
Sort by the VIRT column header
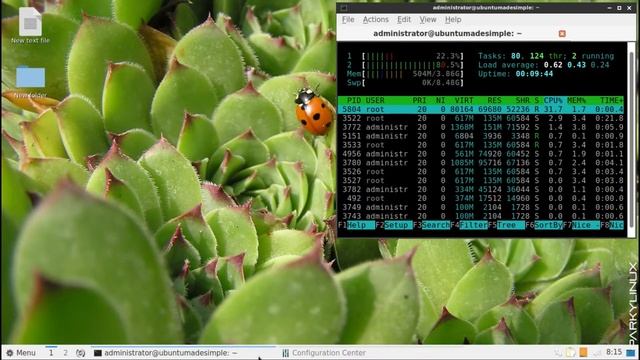464,100
